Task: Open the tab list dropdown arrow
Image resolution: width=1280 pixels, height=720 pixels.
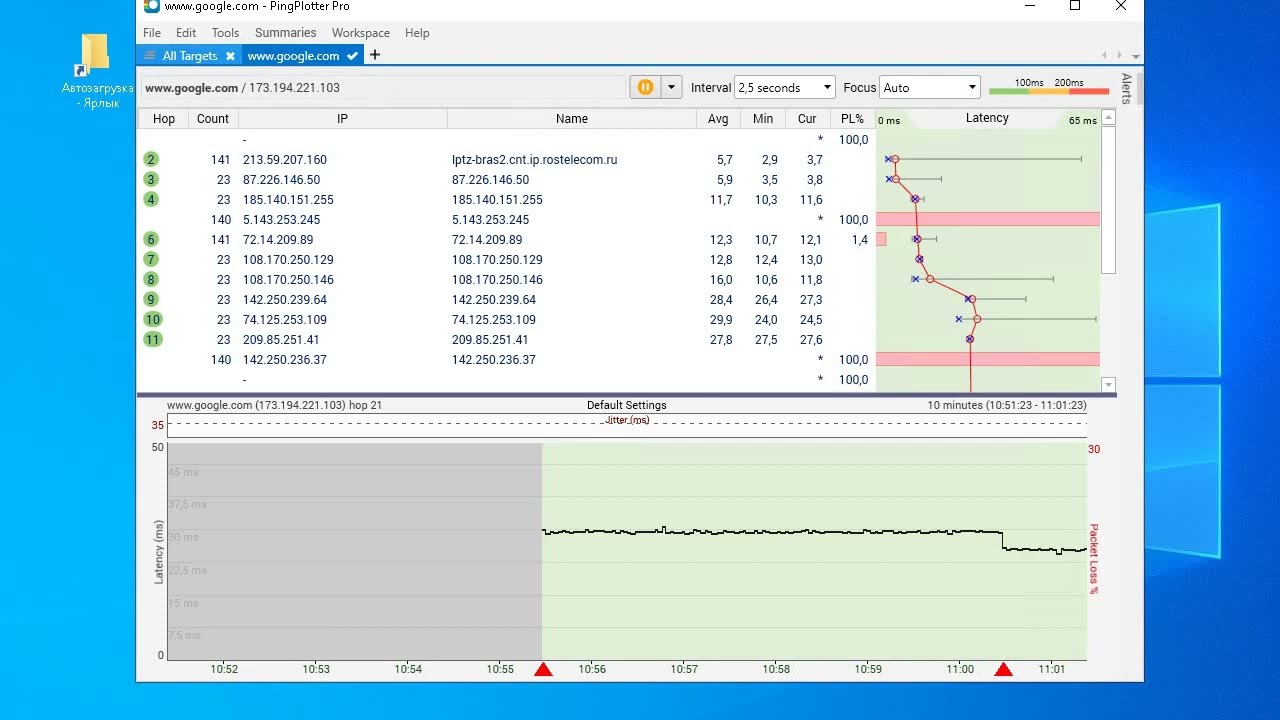Action: 1136,57
